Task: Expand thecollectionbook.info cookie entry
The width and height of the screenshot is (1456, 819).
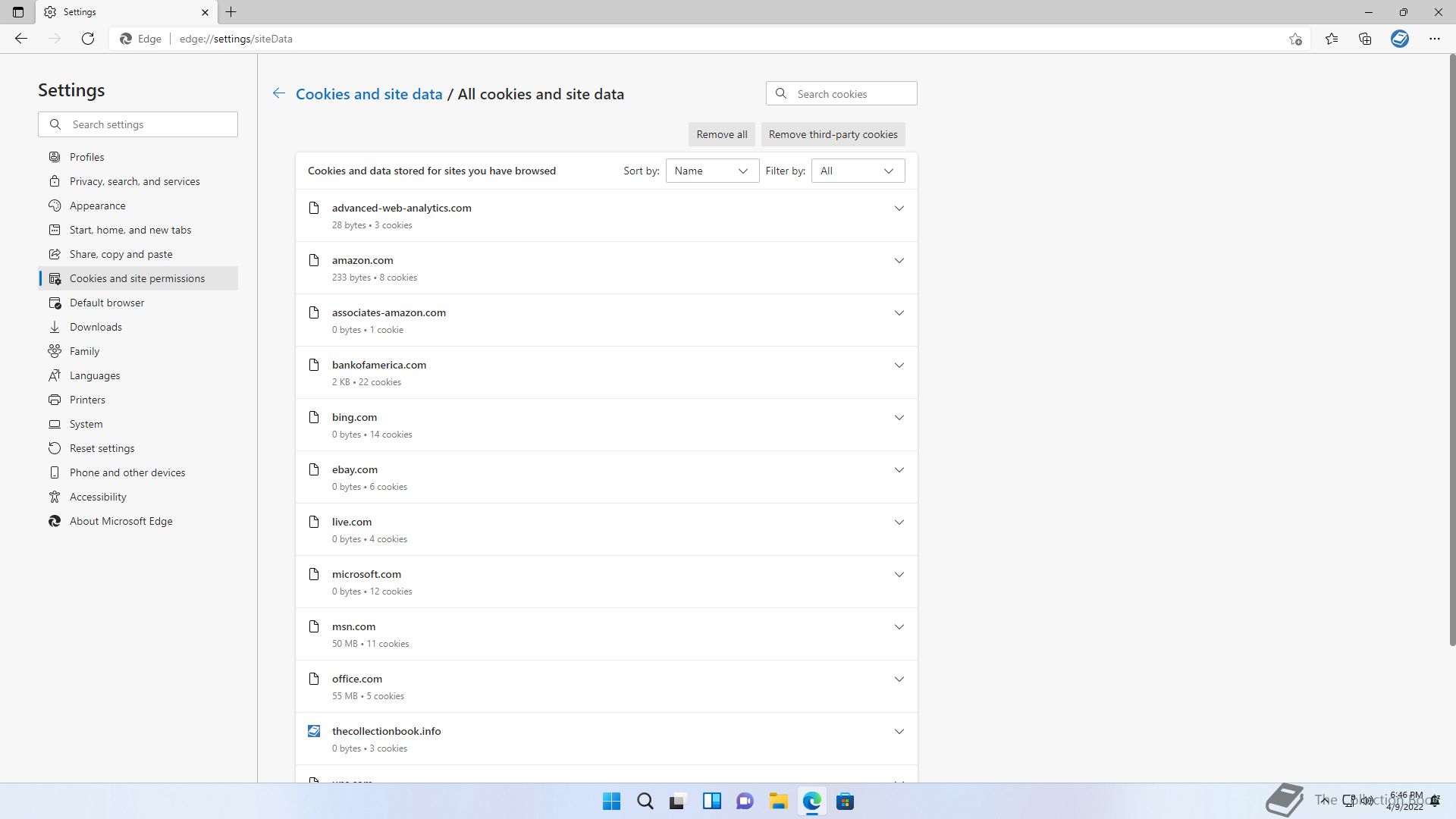Action: point(899,731)
